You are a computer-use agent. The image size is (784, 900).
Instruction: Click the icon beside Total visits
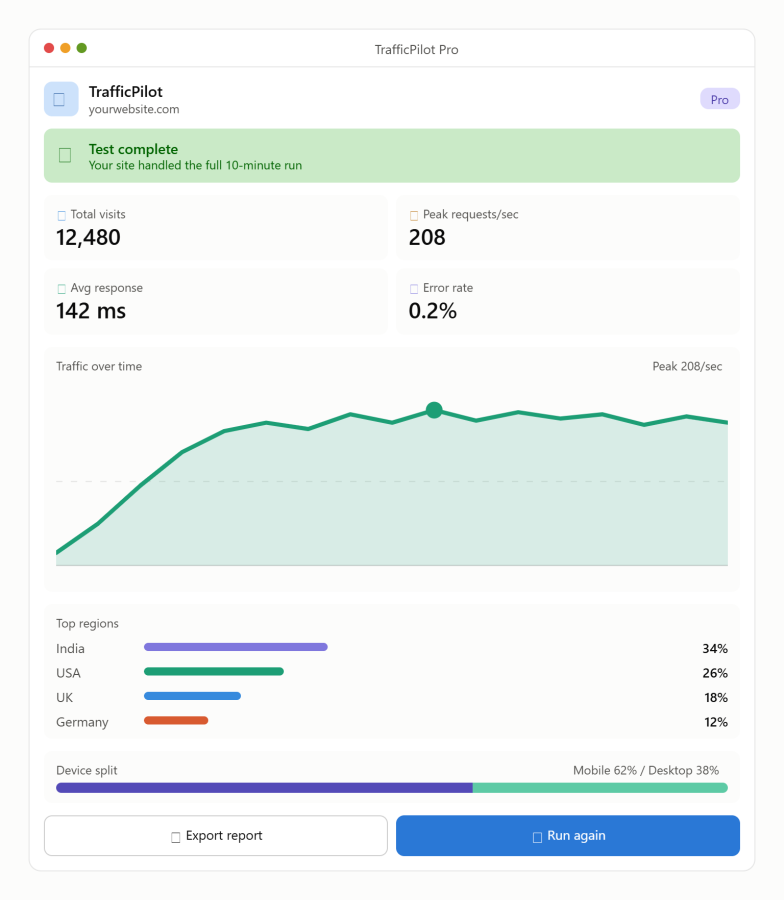(x=61, y=216)
